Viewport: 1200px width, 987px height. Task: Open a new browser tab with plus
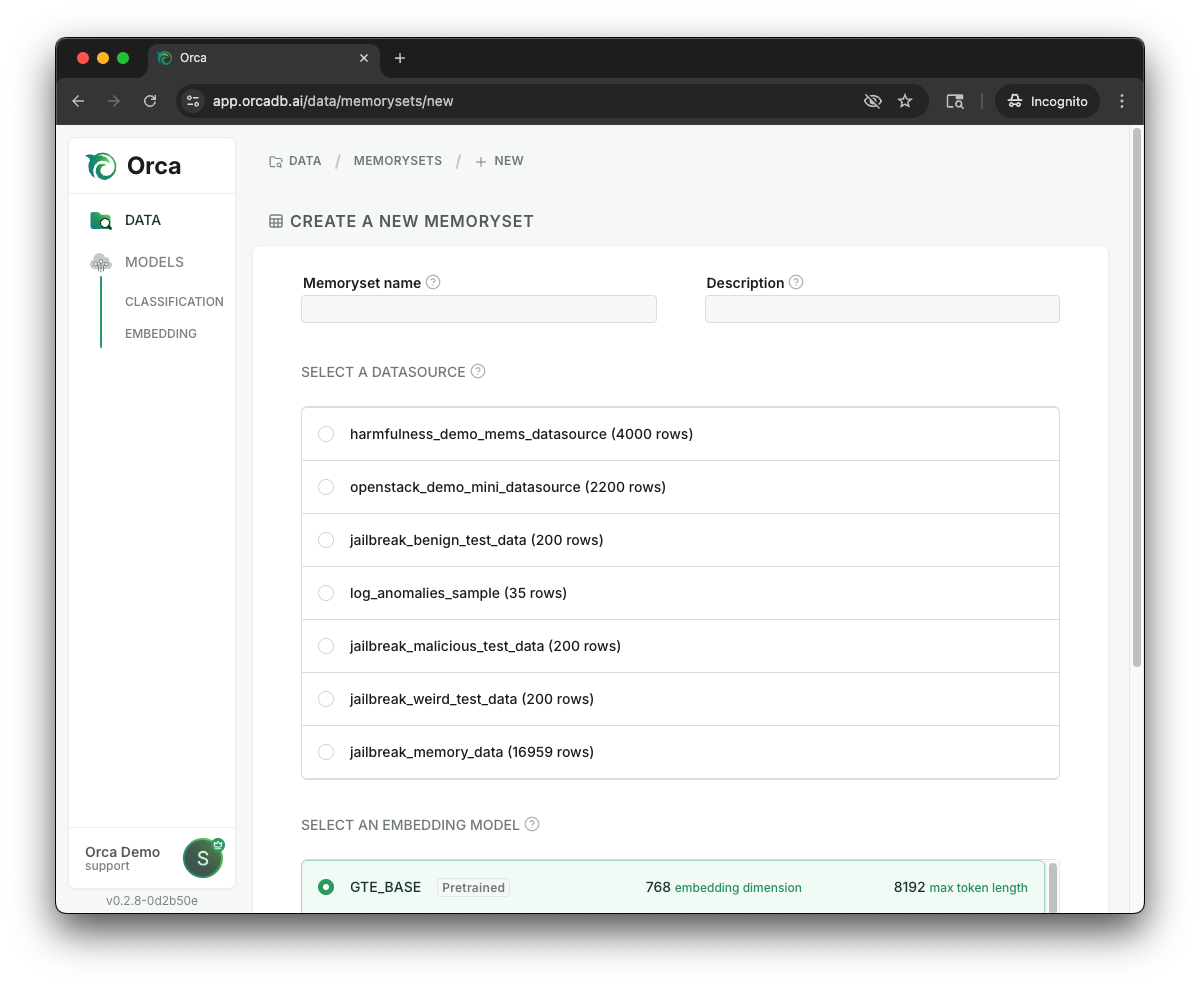coord(400,58)
